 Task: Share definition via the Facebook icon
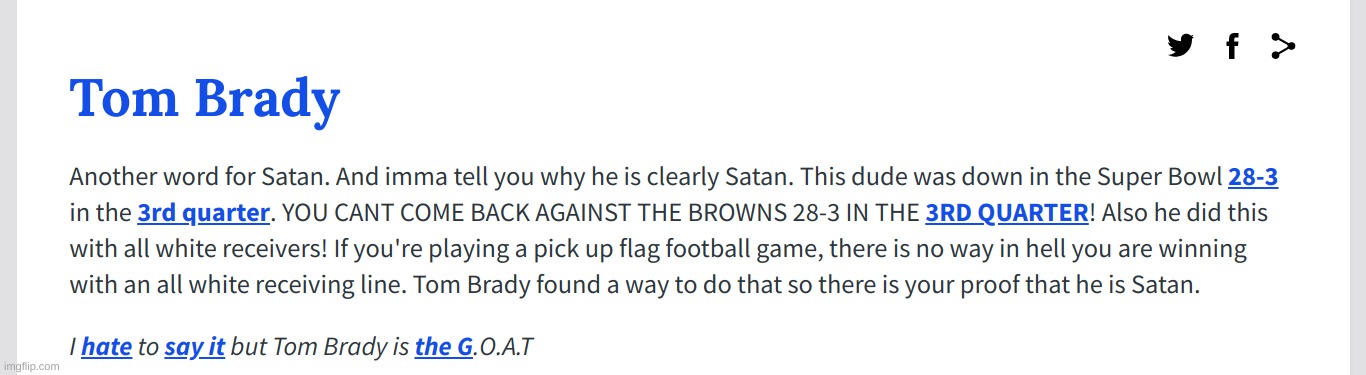pyautogui.click(x=1232, y=45)
